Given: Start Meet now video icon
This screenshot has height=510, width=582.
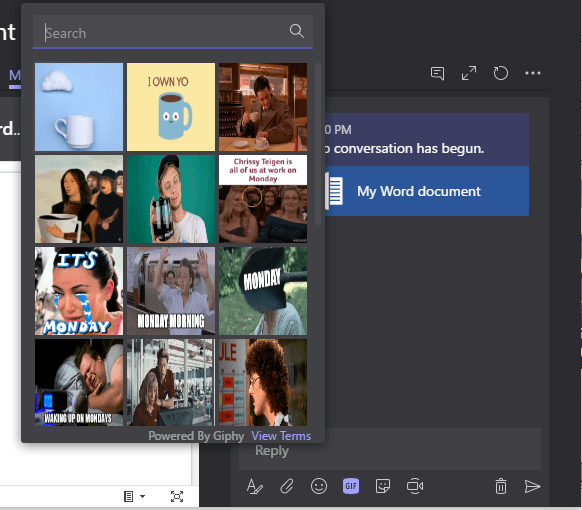Looking at the screenshot, I should [415, 486].
